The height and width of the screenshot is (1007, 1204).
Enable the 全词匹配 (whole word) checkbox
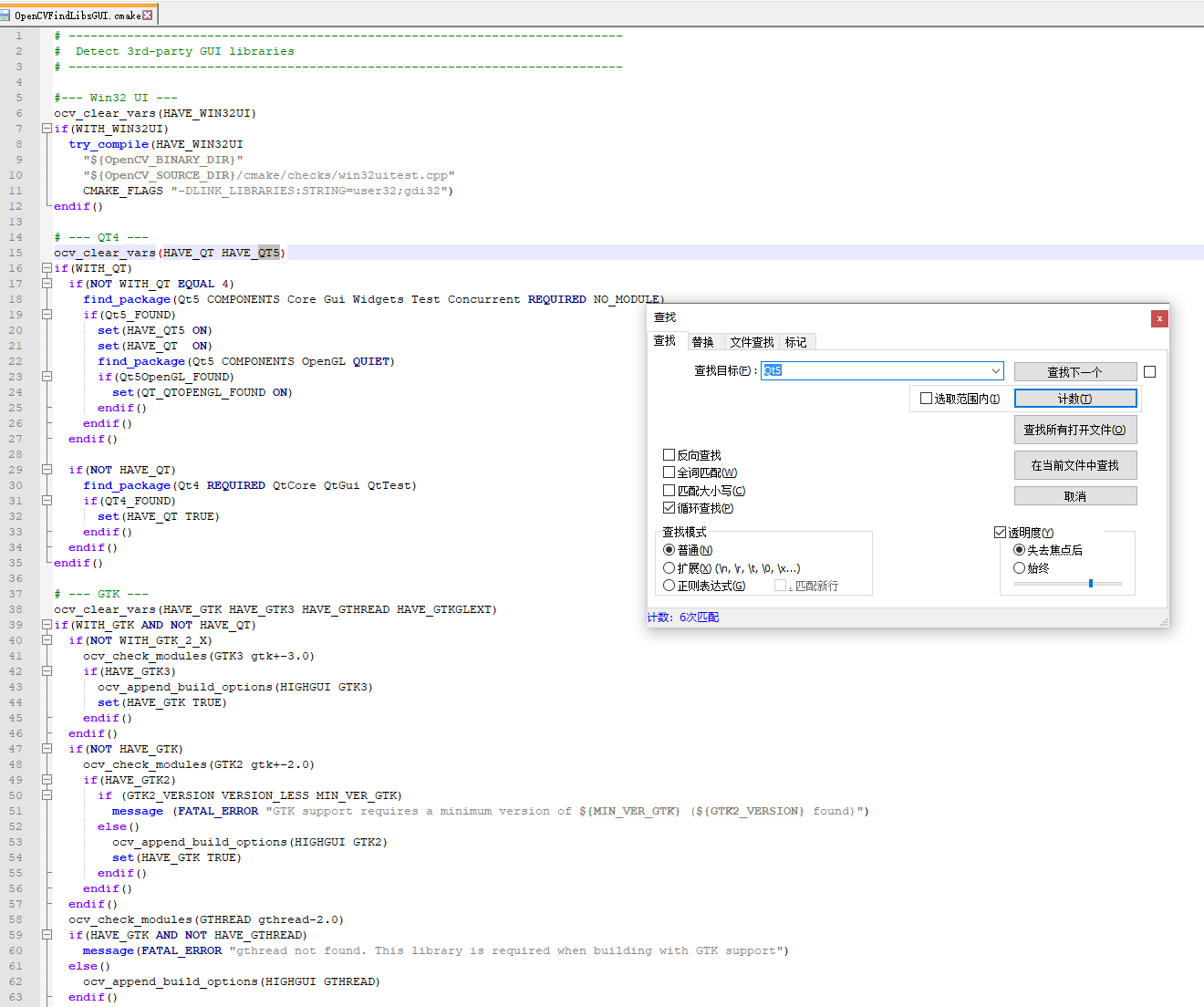coord(669,472)
